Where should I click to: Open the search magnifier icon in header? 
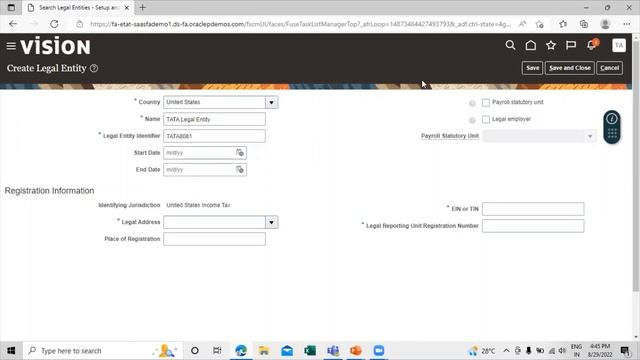click(510, 45)
